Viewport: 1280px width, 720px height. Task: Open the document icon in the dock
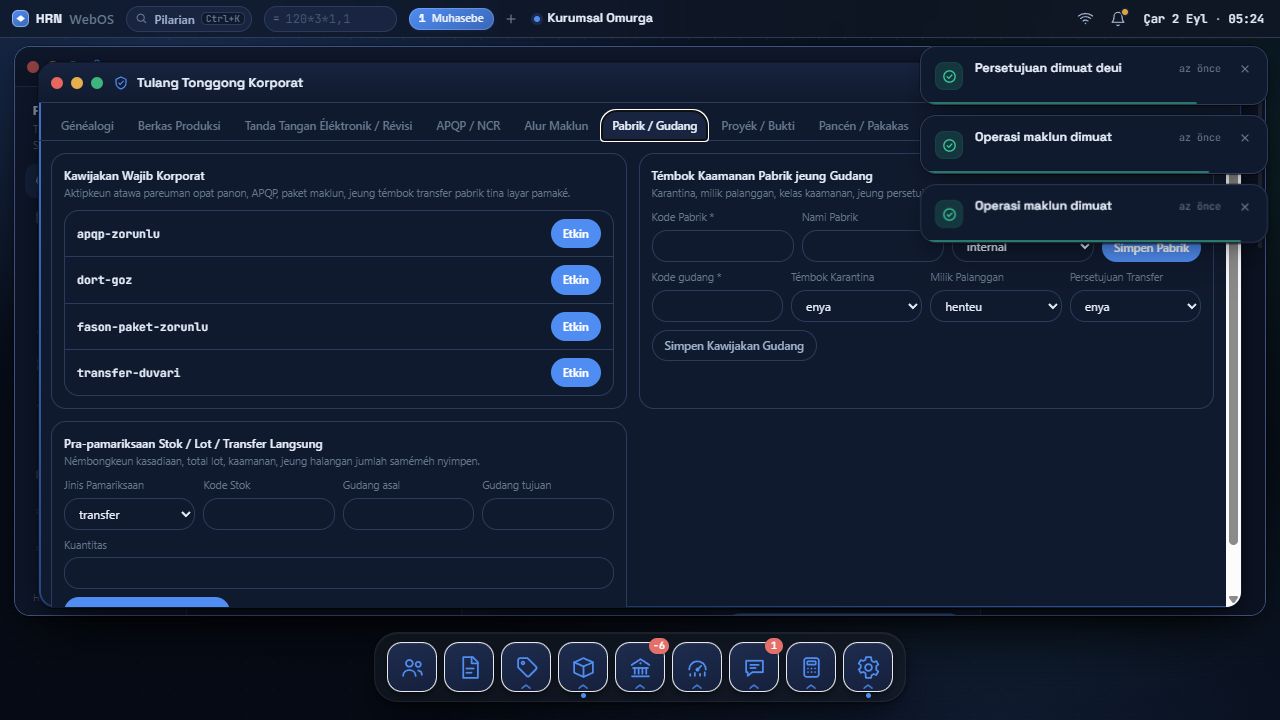click(x=469, y=667)
